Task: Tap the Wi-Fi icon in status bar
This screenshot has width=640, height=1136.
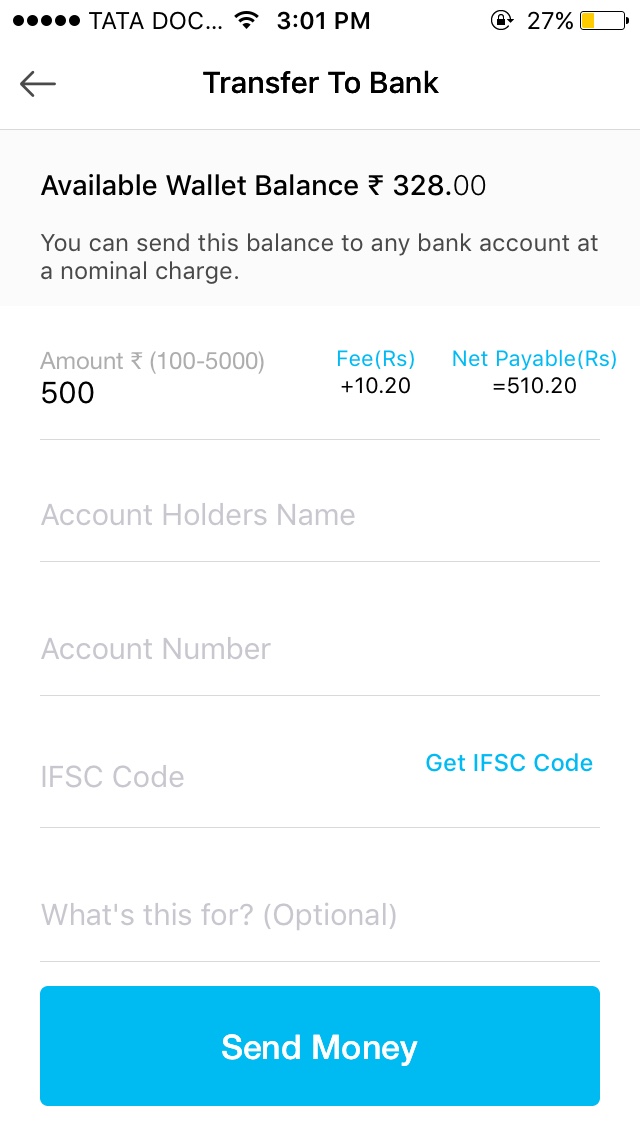Action: [244, 20]
